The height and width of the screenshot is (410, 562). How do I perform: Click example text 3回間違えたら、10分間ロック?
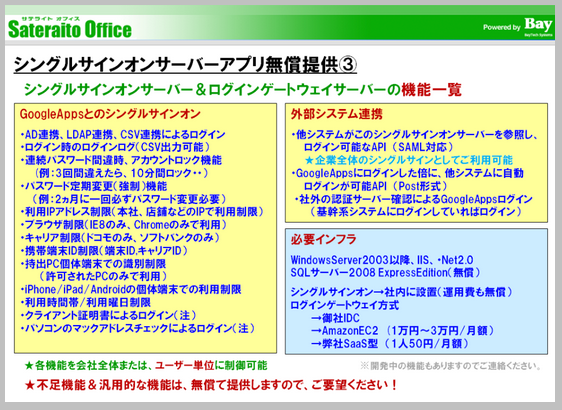coord(122,173)
